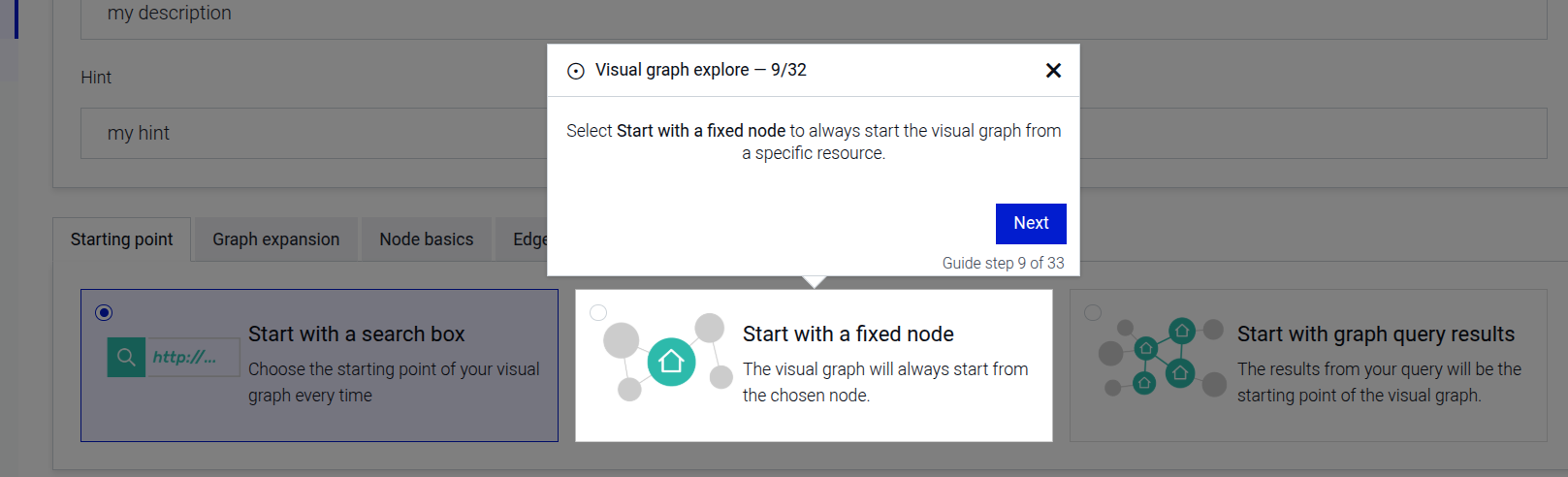This screenshot has height=477, width=1568.
Task: Select the 'Start with a search box' radio button
Action: pos(104,312)
